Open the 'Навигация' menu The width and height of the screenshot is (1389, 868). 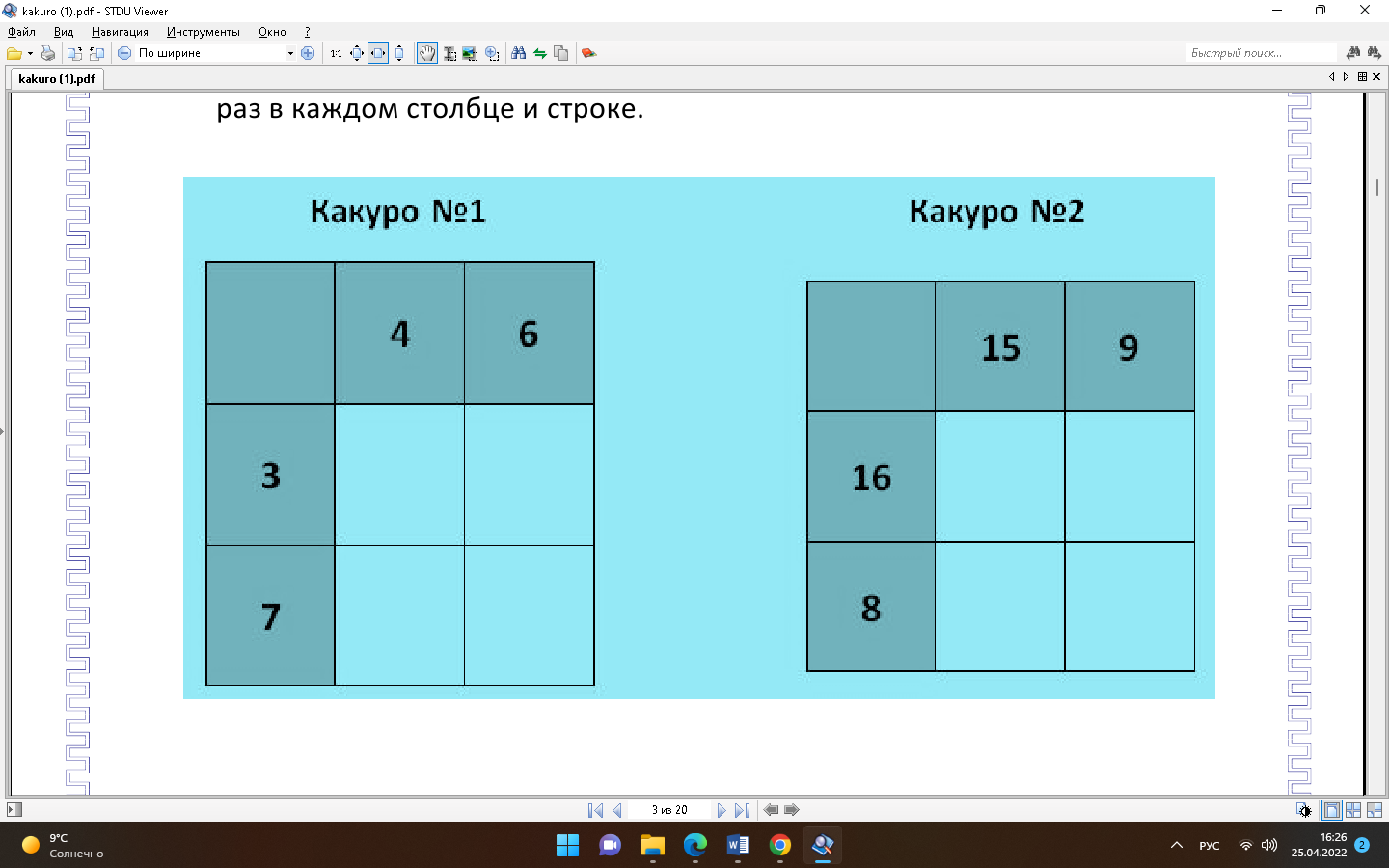[x=120, y=32]
